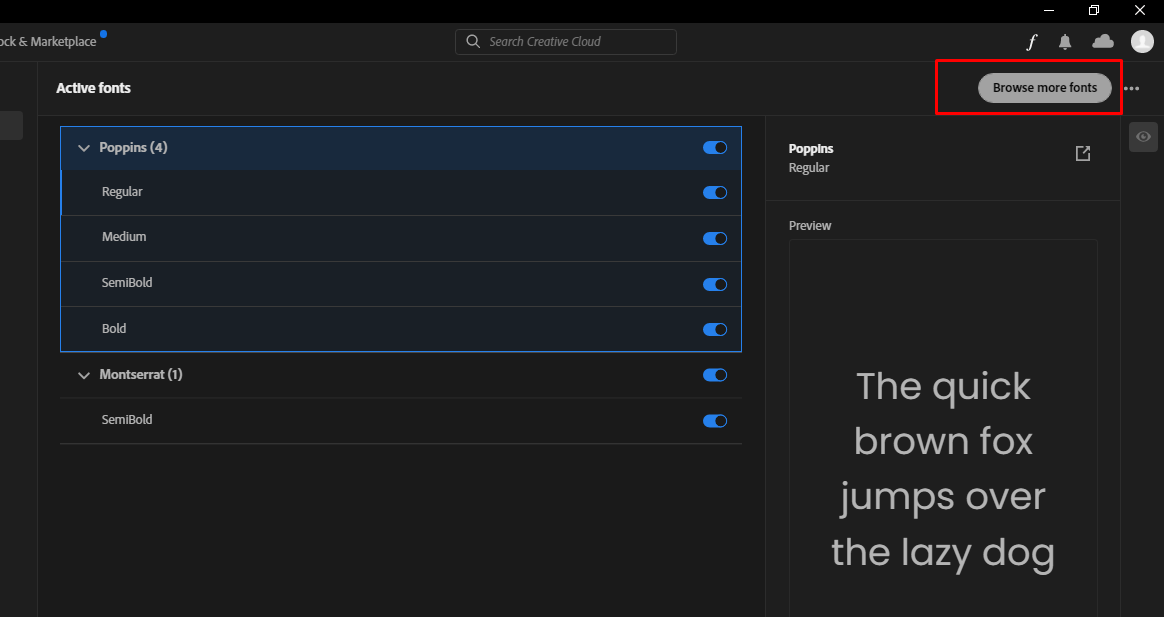Image resolution: width=1164 pixels, height=617 pixels.
Task: Open the cloud sync status icon
Action: click(1103, 41)
